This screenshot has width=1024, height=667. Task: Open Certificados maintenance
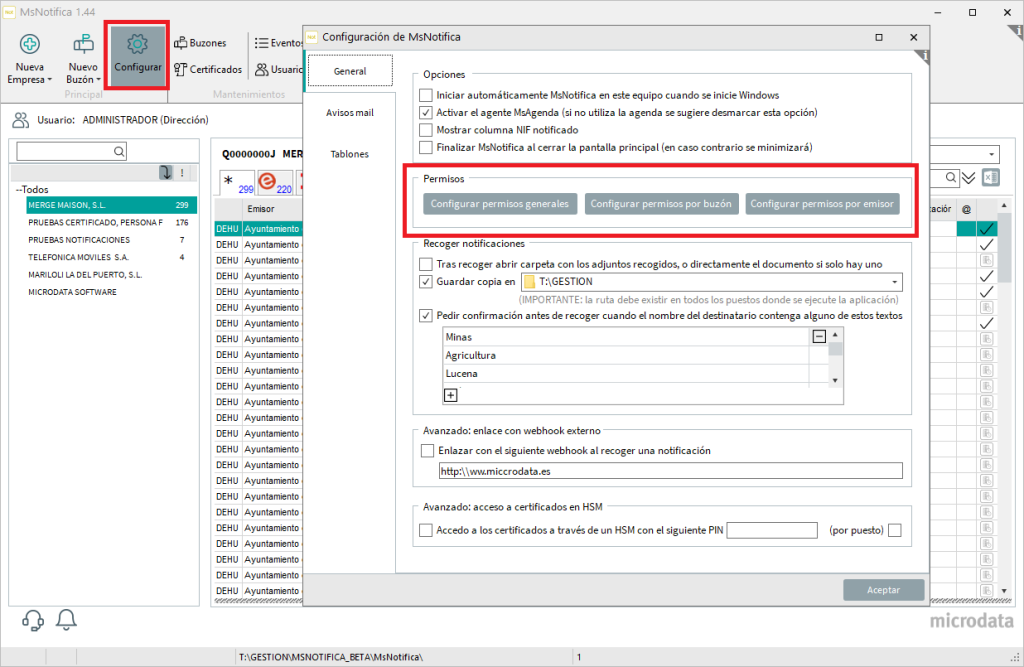(x=208, y=69)
